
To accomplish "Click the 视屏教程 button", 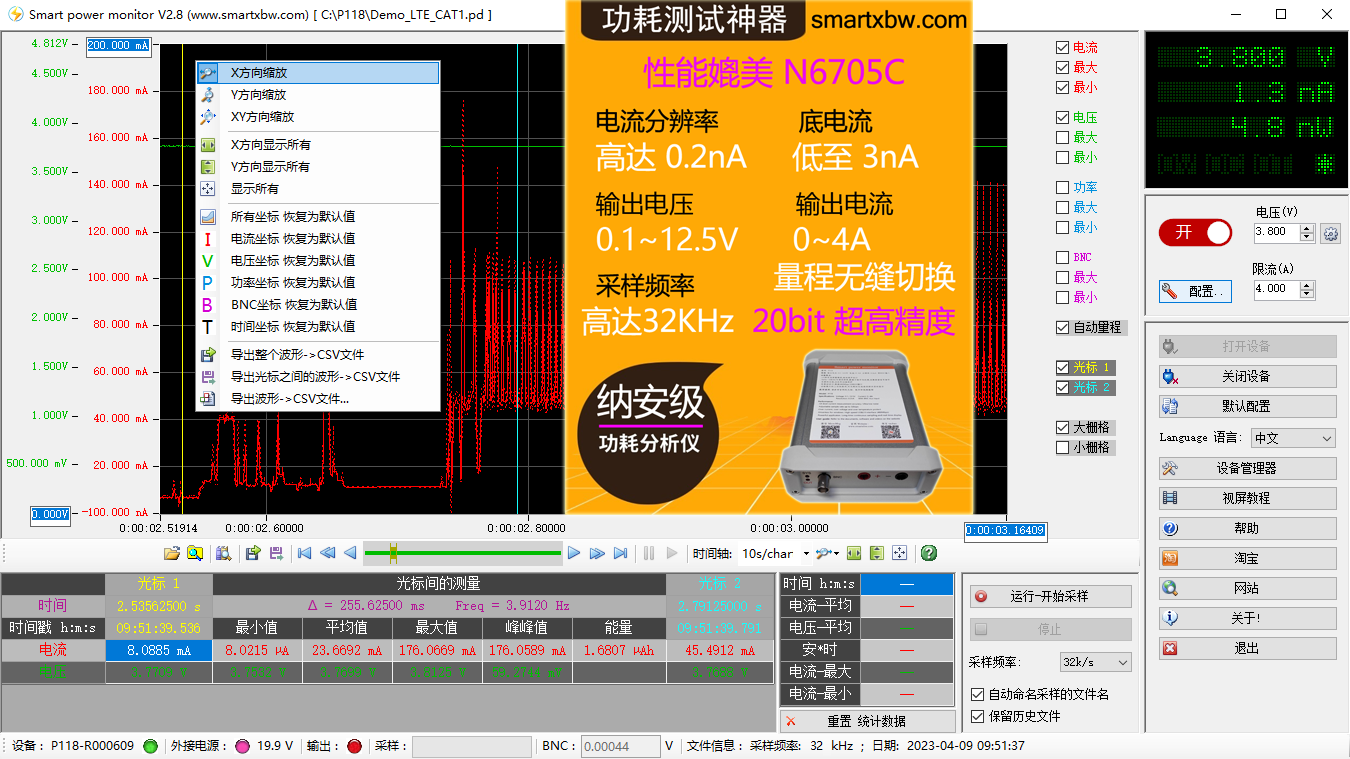I will (1247, 498).
